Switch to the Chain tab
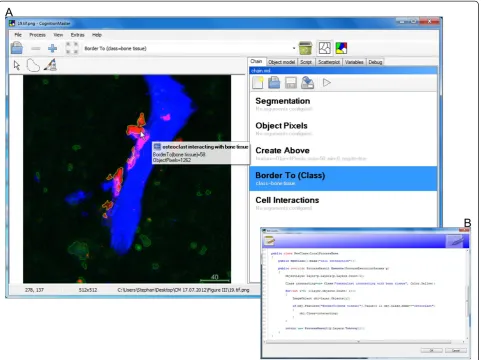The width and height of the screenshot is (483, 360). (256, 61)
